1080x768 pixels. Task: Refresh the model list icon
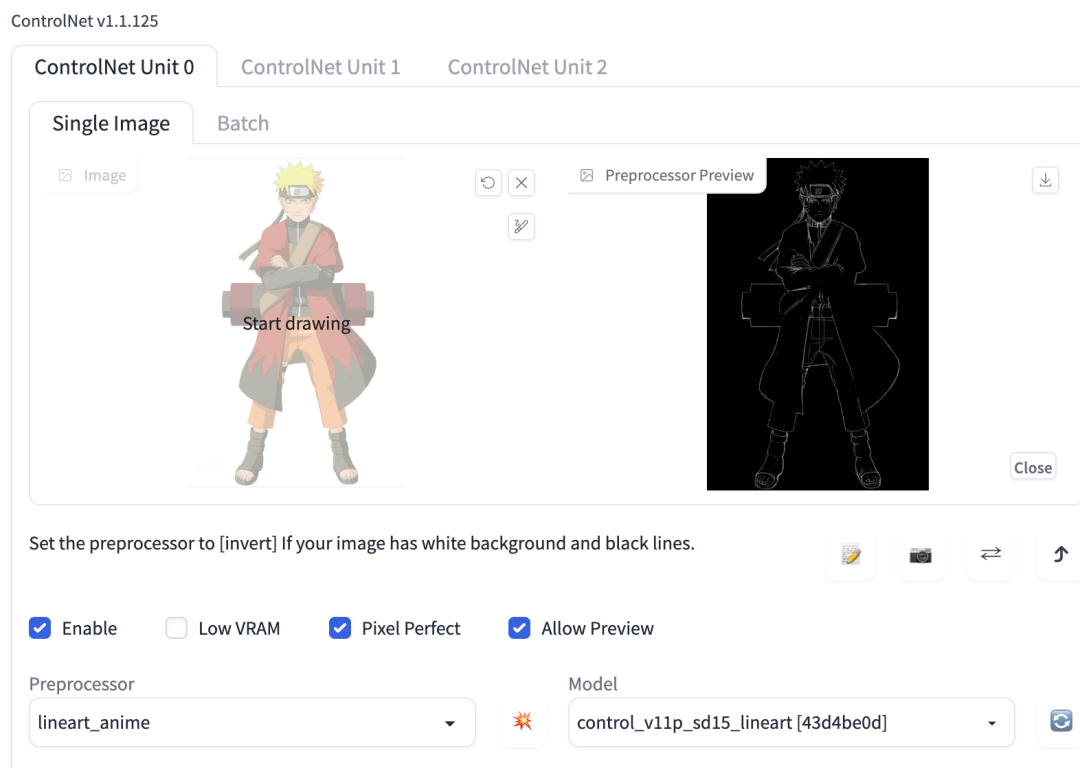pyautogui.click(x=1060, y=722)
